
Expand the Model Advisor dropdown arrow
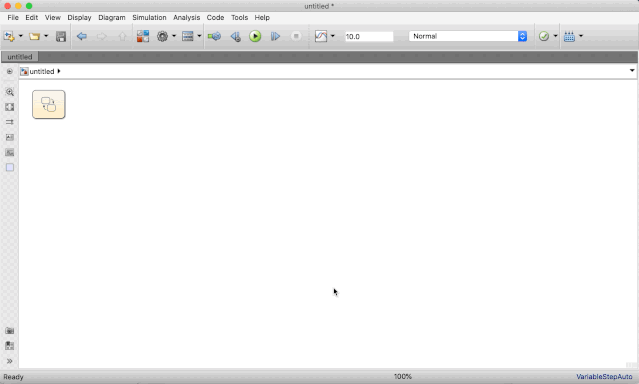(x=555, y=36)
